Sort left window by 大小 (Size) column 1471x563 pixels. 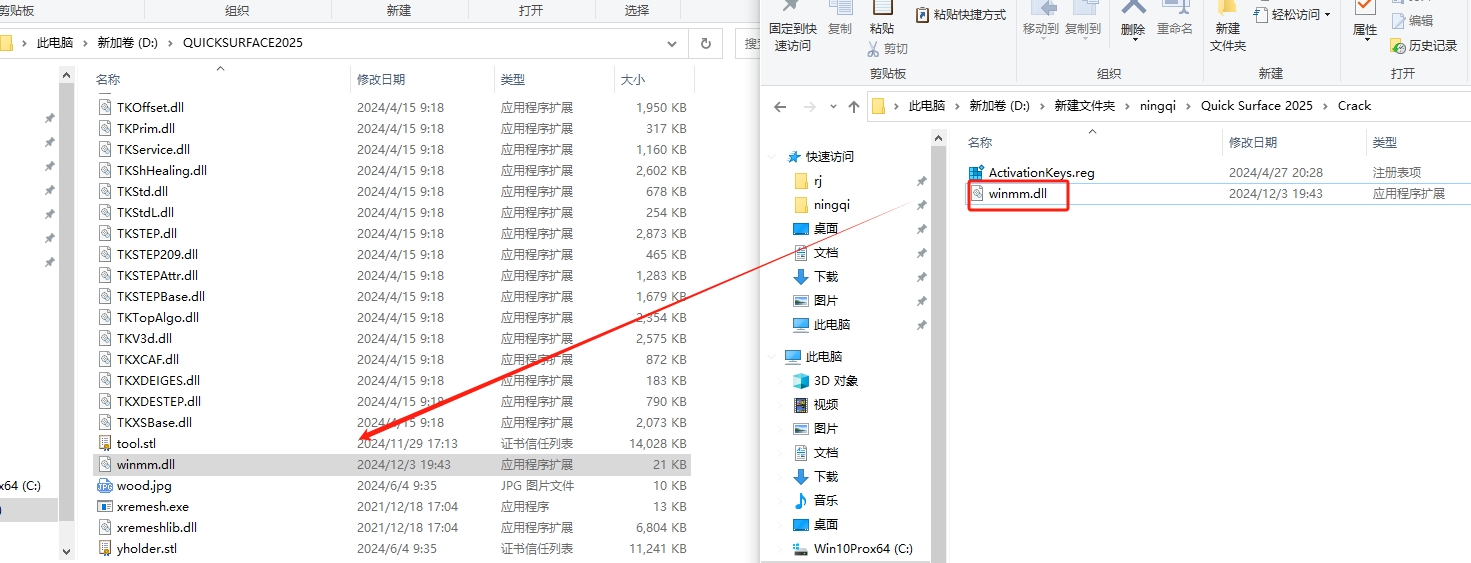click(x=654, y=79)
